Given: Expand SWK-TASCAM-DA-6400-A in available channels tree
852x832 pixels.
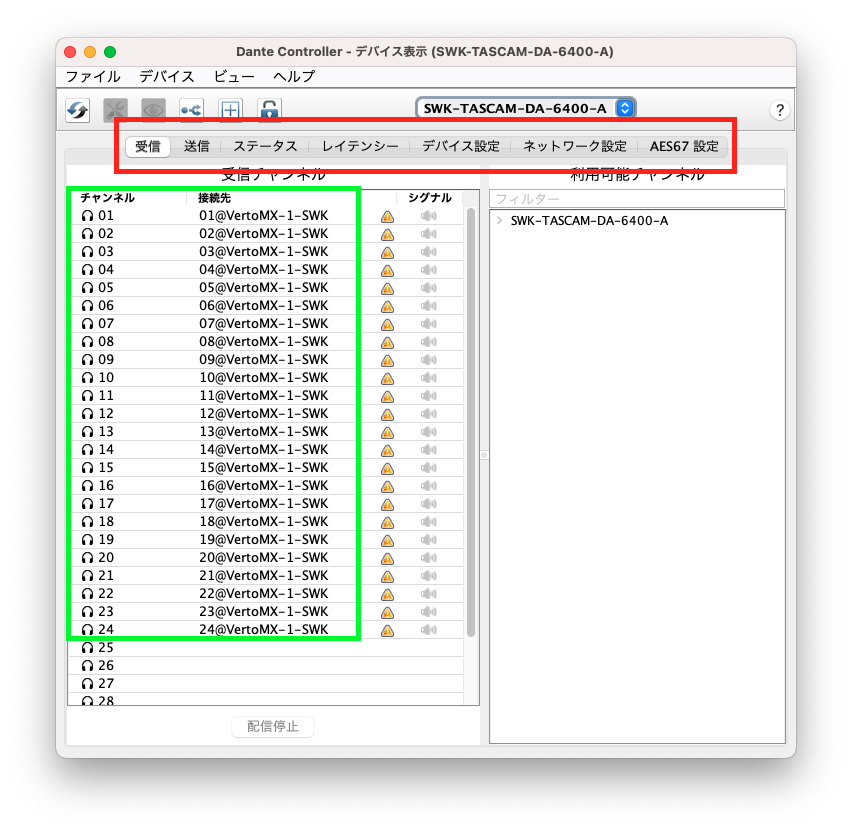Looking at the screenshot, I should pyautogui.click(x=499, y=221).
